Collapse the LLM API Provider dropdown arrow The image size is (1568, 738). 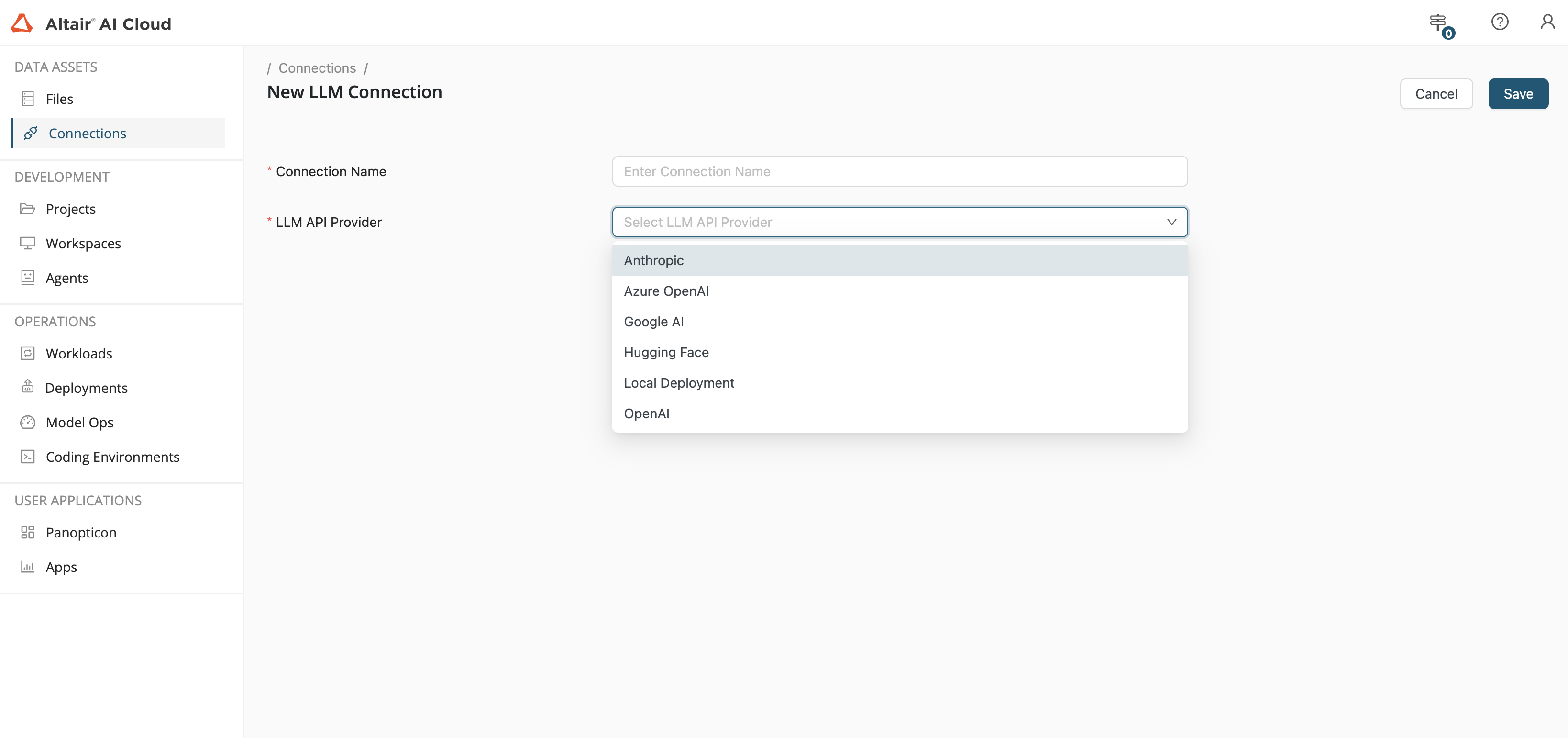tap(1171, 222)
